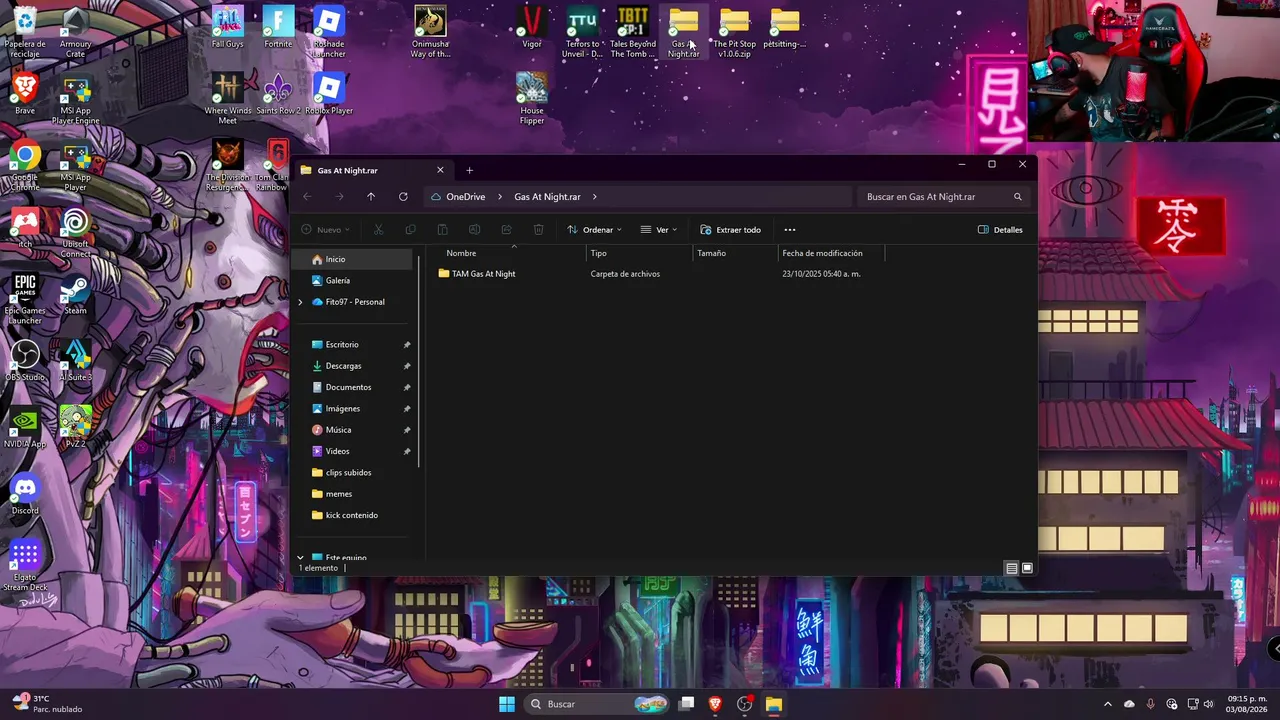Select the Steam desktop shortcut
1280x720 pixels.
(75, 295)
